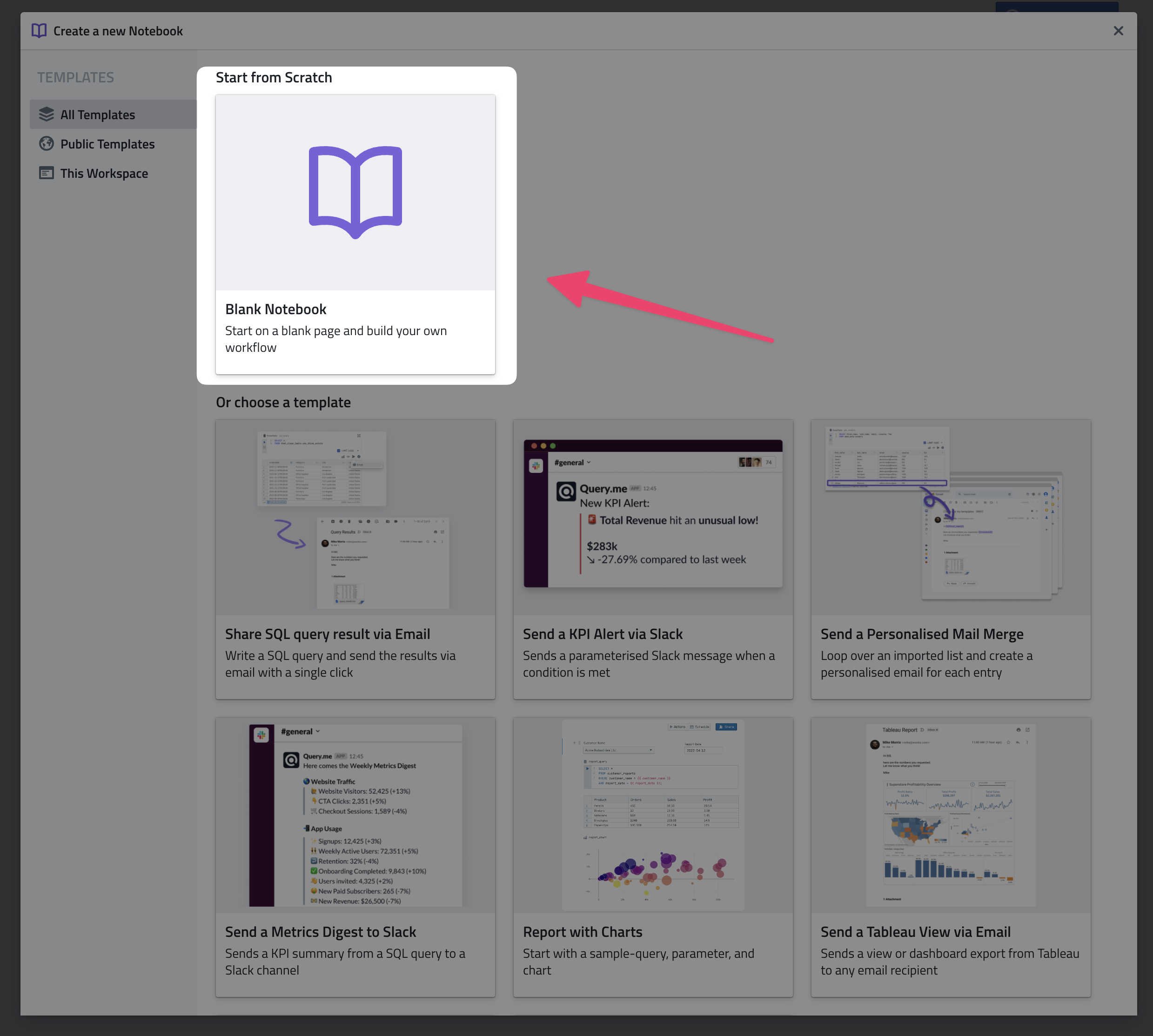This screenshot has width=1153, height=1036.
Task: Select All Templates in the sidebar
Action: 97,114
